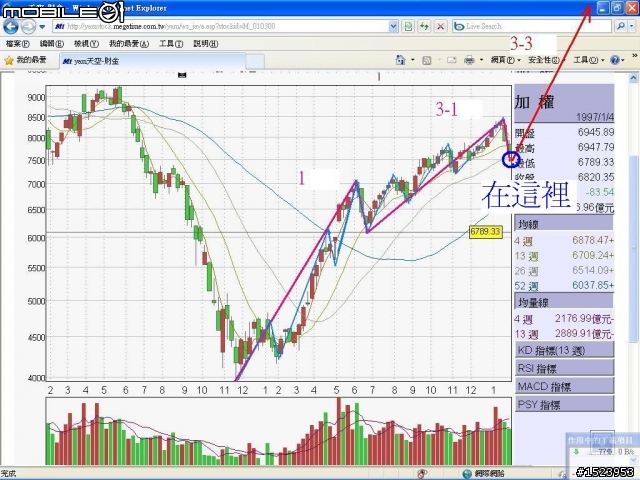The image size is (640, 480).
Task: Select the yam天空-財金 tab
Action: [x=153, y=61]
